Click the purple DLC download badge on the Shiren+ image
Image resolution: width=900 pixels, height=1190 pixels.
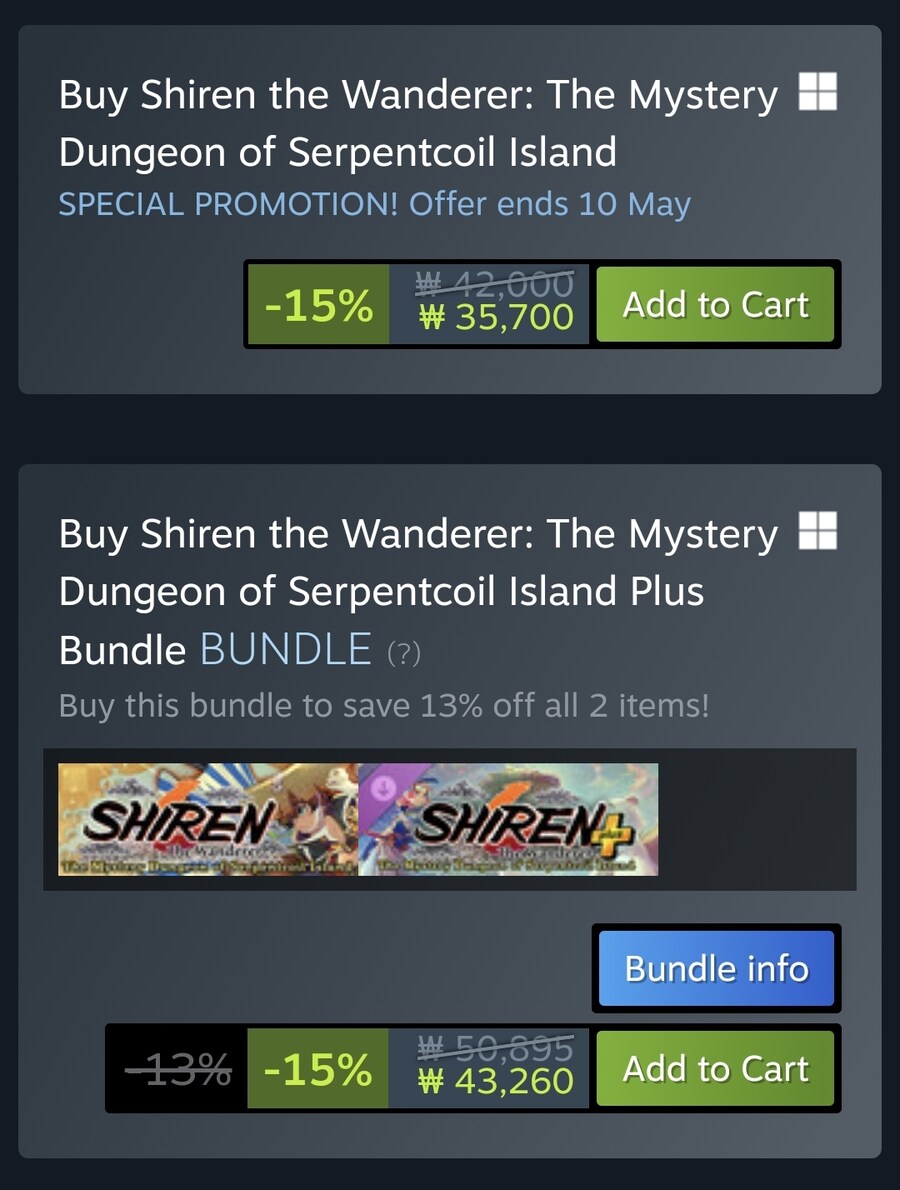[383, 787]
